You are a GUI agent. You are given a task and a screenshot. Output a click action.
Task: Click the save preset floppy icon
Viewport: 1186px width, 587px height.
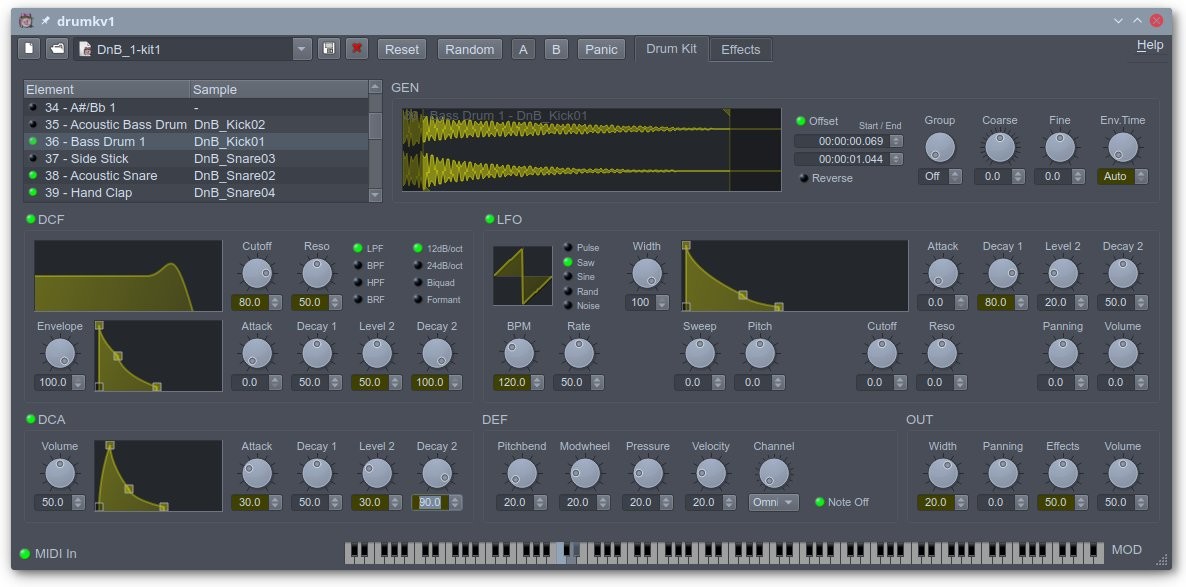328,49
